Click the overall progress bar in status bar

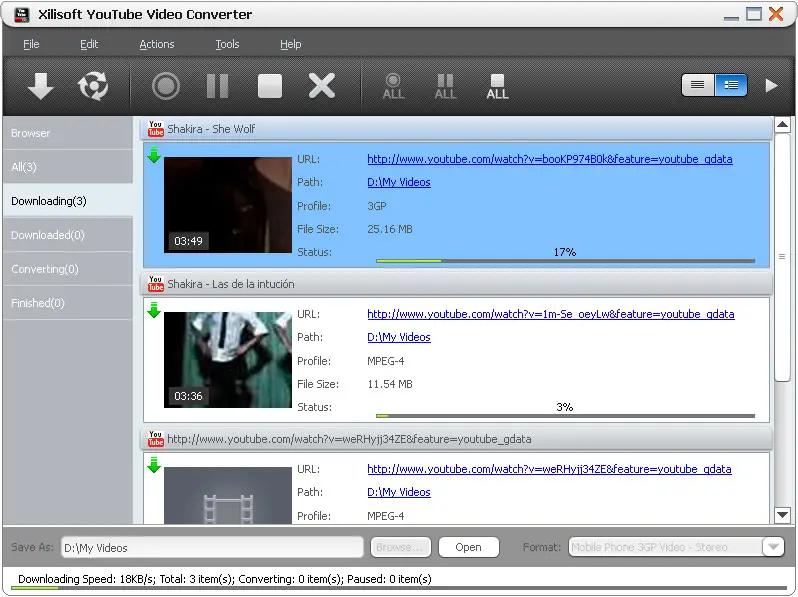[399, 588]
